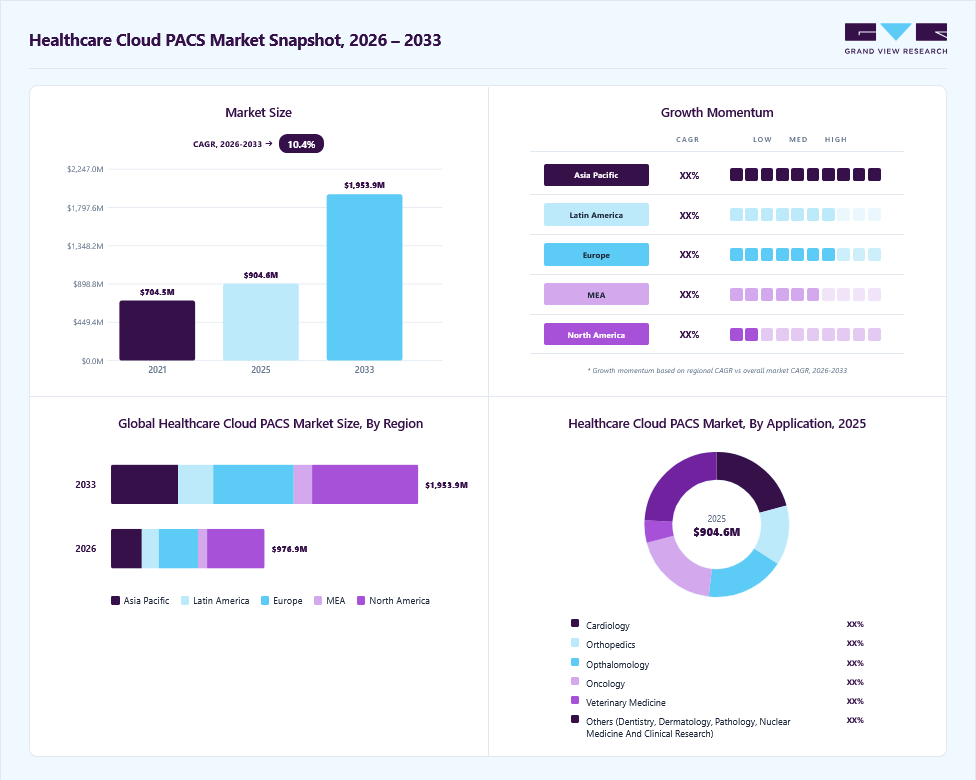Screen dimensions: 976x780
Task: Click the MEA legend swatch under the region chart
Action: 318,601
